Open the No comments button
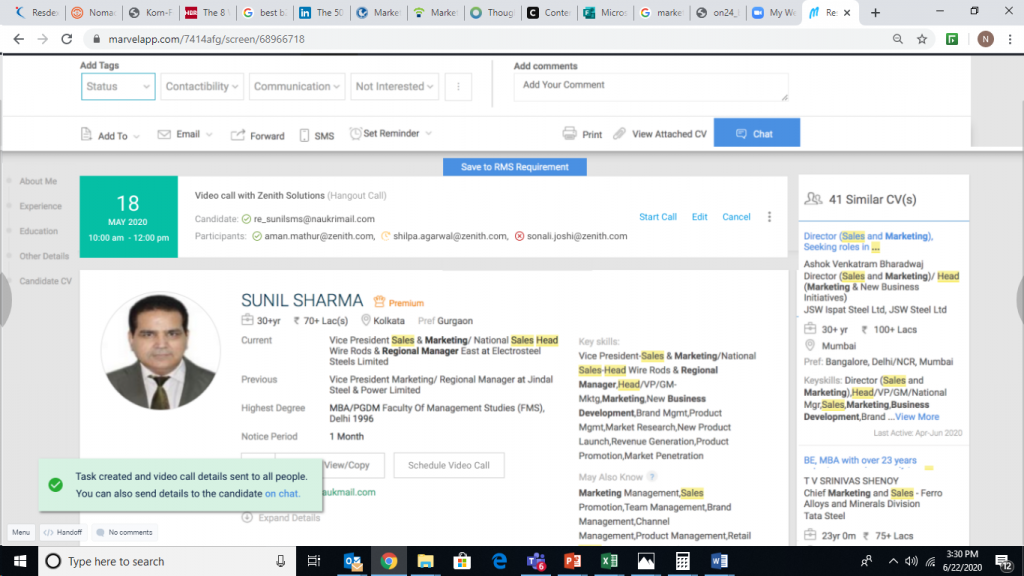This screenshot has width=1024, height=576. (x=124, y=532)
